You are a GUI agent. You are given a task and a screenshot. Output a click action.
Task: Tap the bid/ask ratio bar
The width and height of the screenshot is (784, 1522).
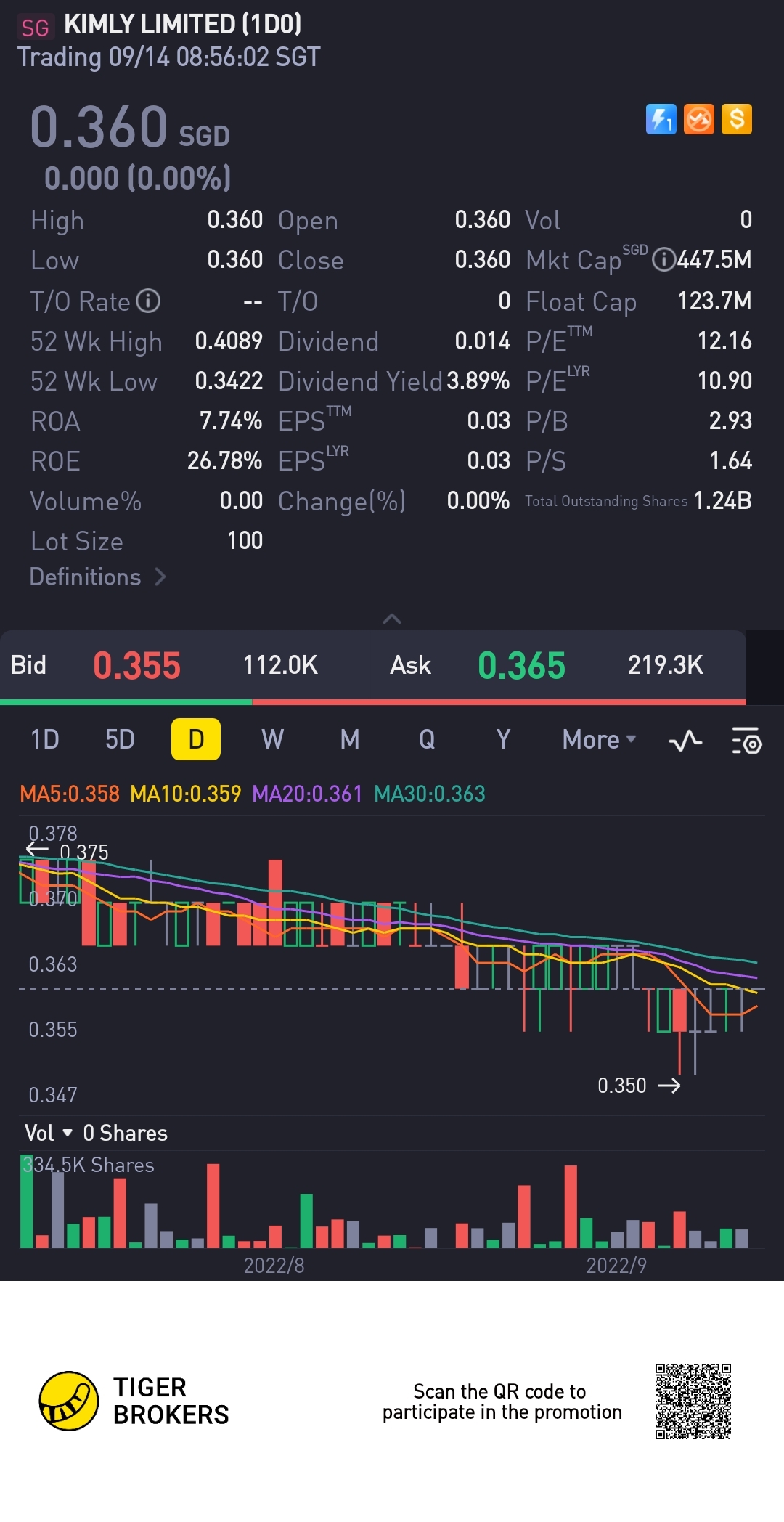coord(373,702)
